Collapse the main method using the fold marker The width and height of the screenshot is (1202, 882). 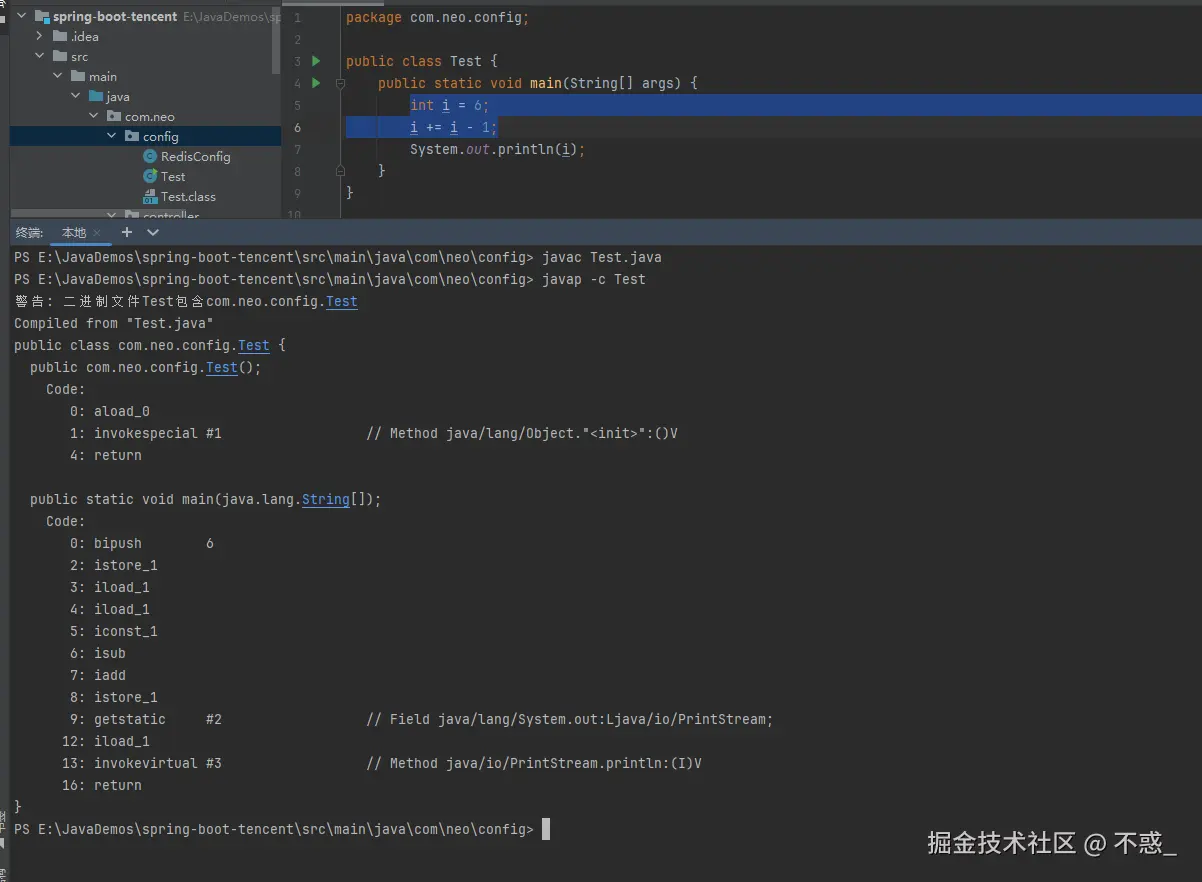coord(340,84)
